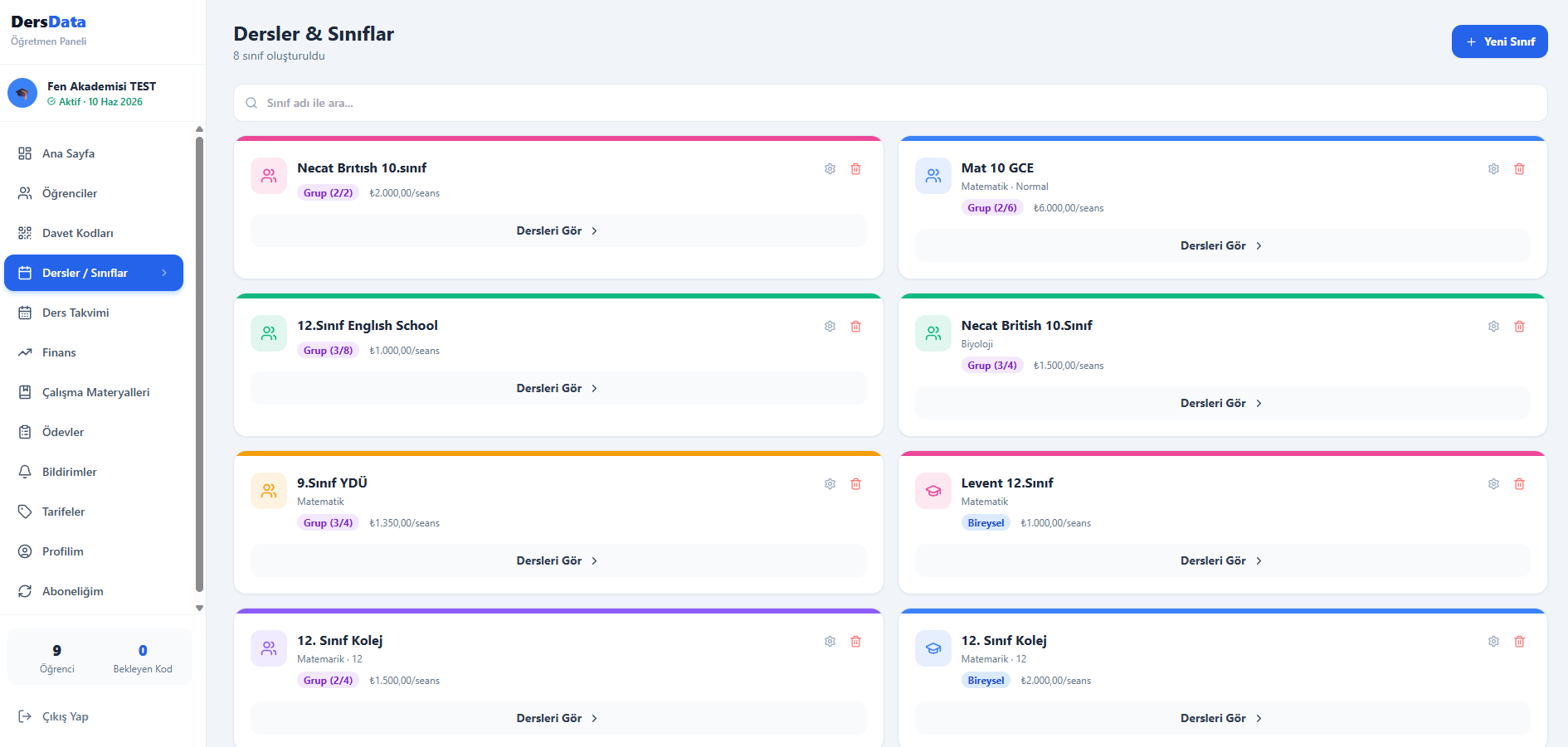Expand Dersleri Gör for Levent 12.Sınıf
The height and width of the screenshot is (747, 1568).
[x=1221, y=561]
